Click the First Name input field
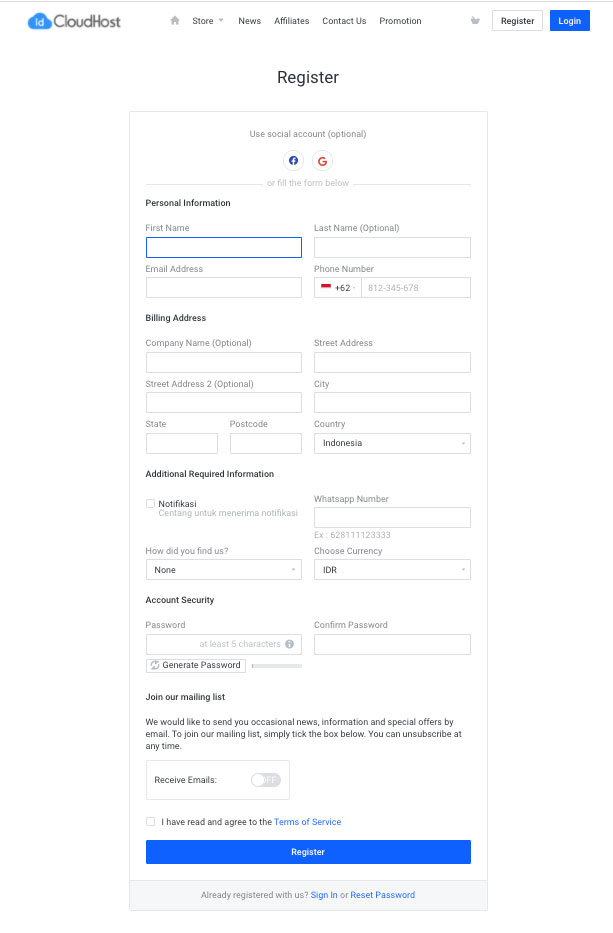The image size is (613, 933). 223,246
